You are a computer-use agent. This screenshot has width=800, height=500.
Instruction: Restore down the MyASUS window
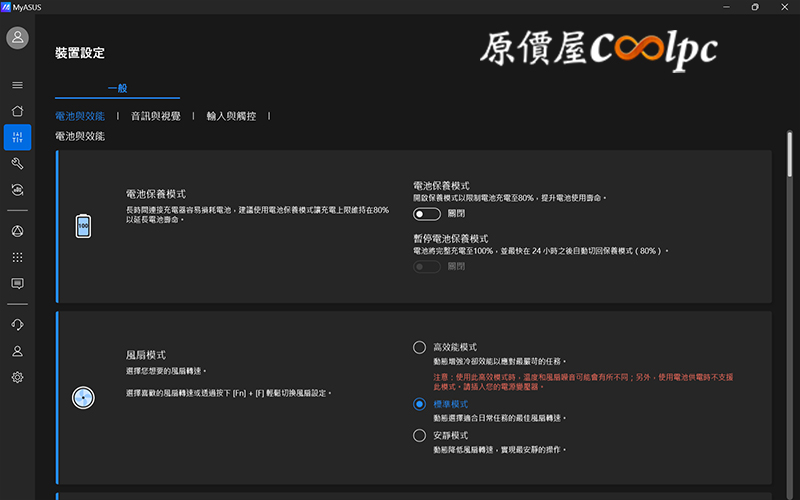(755, 7)
